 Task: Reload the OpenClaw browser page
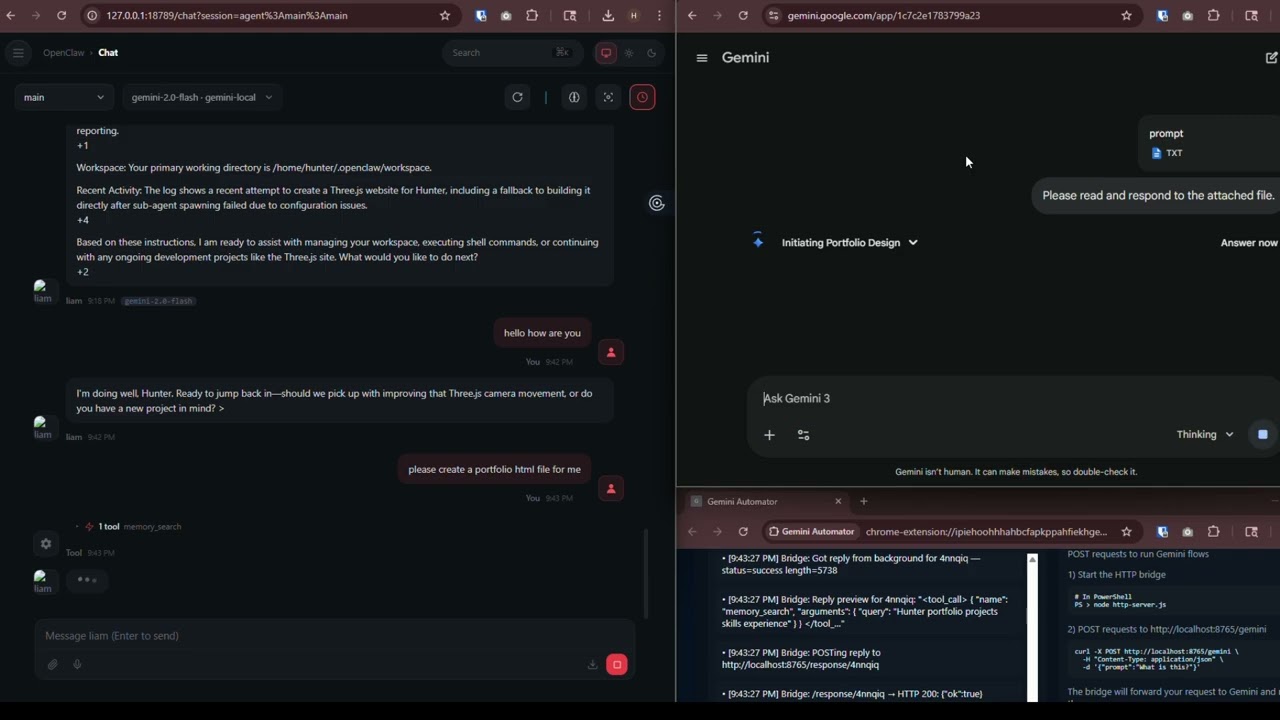[x=61, y=15]
